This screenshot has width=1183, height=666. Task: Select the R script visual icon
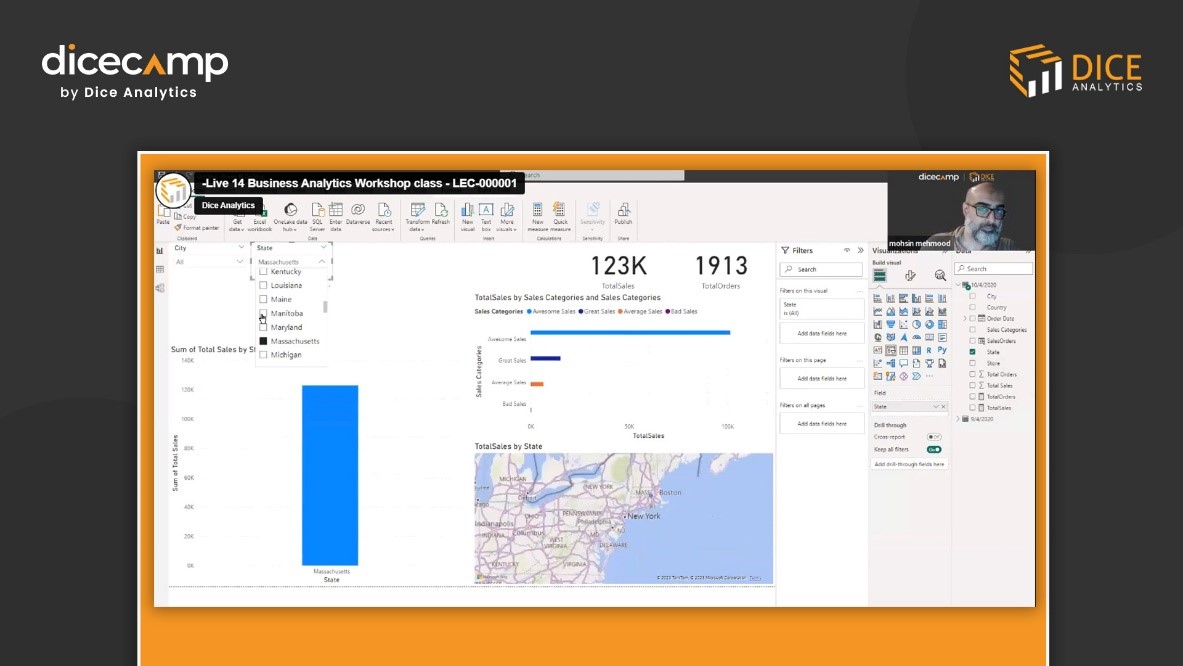coord(928,349)
